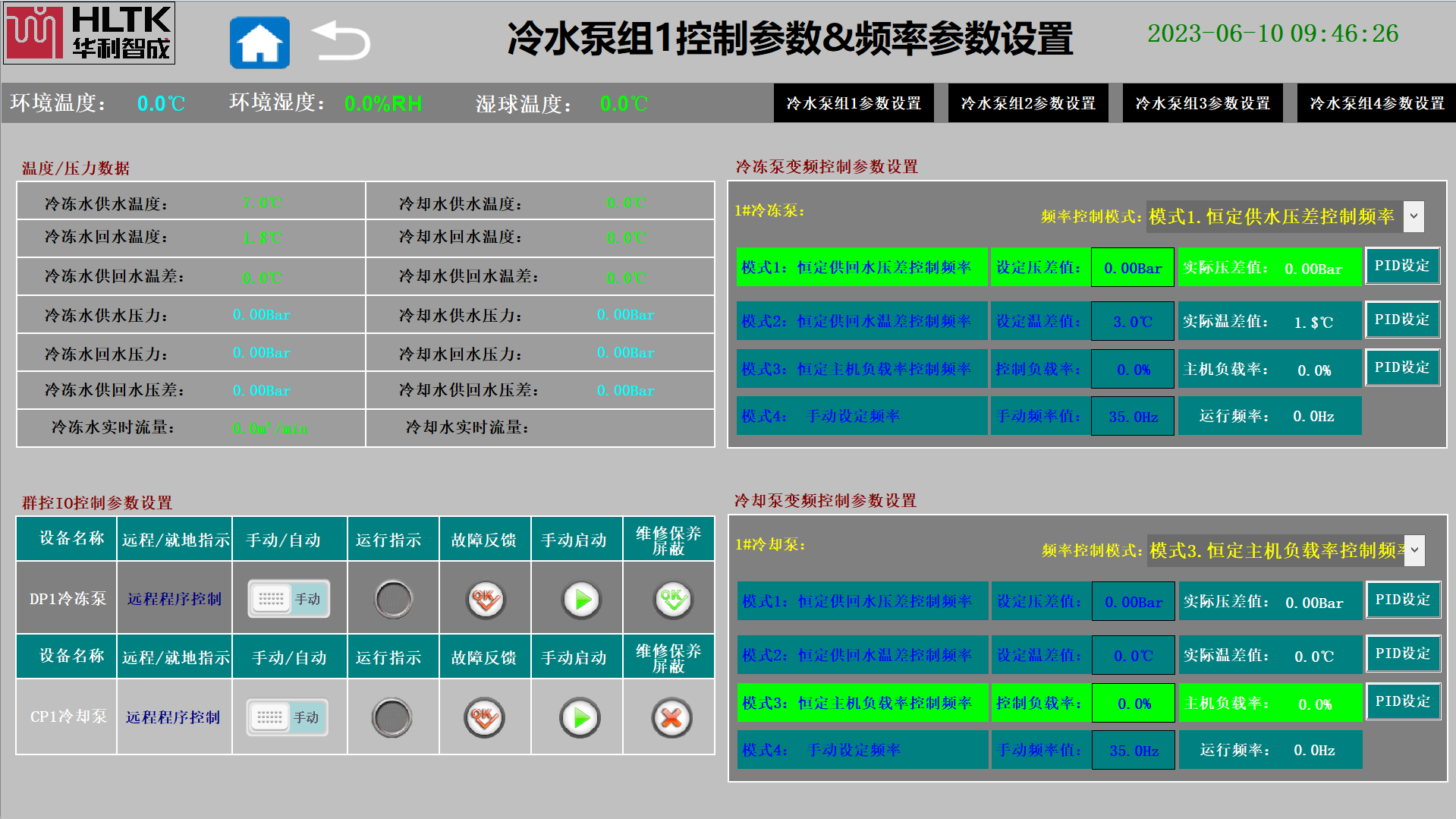
Task: Open 1#冷冻泵 frequency control mode dropdown
Action: (1414, 216)
